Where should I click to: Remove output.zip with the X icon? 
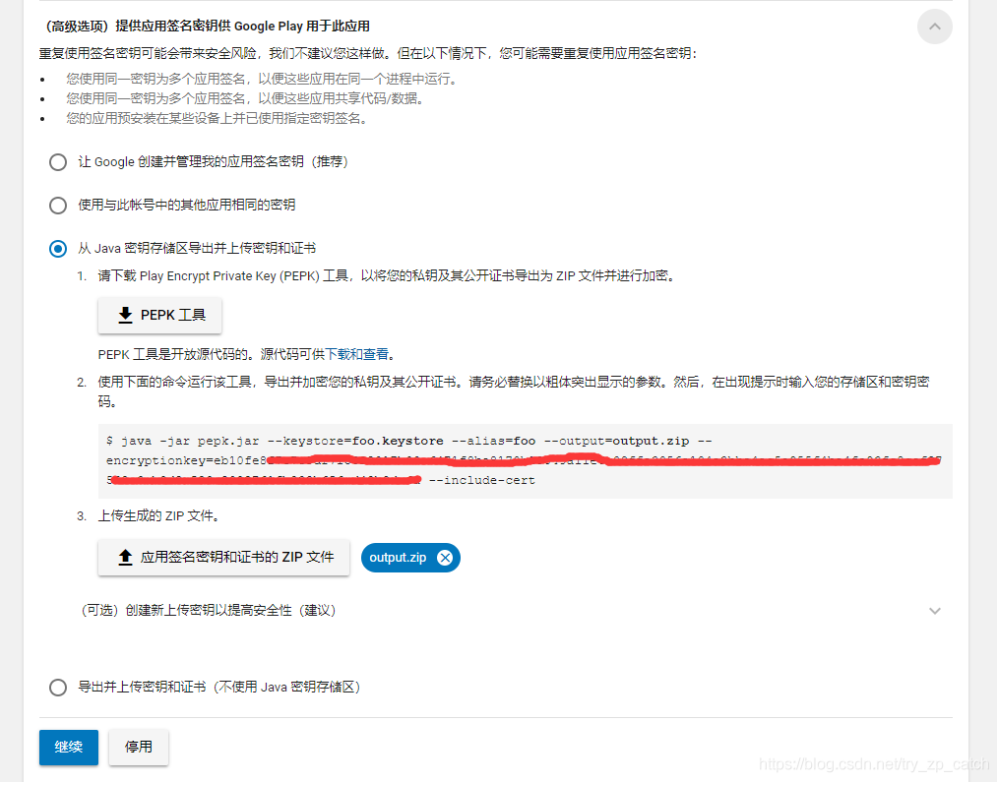click(445, 558)
